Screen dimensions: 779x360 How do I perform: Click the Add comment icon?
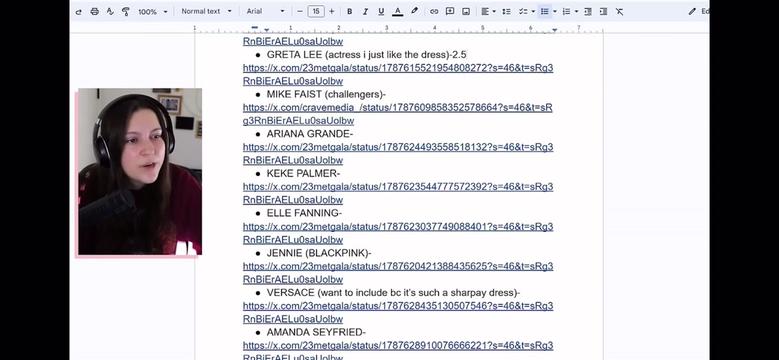click(450, 11)
